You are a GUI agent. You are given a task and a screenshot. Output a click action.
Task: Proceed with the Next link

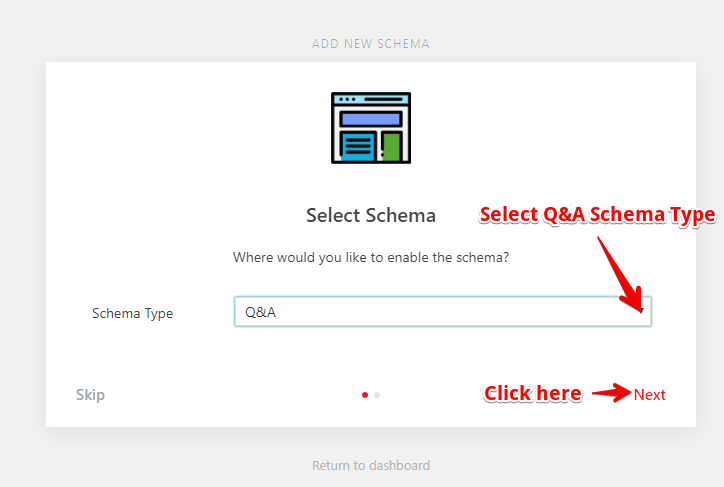click(649, 395)
